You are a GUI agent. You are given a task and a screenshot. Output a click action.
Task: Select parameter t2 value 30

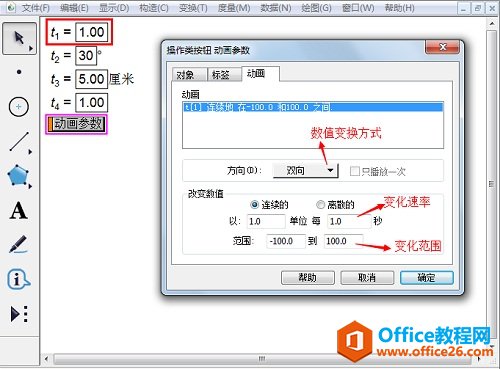point(86,55)
